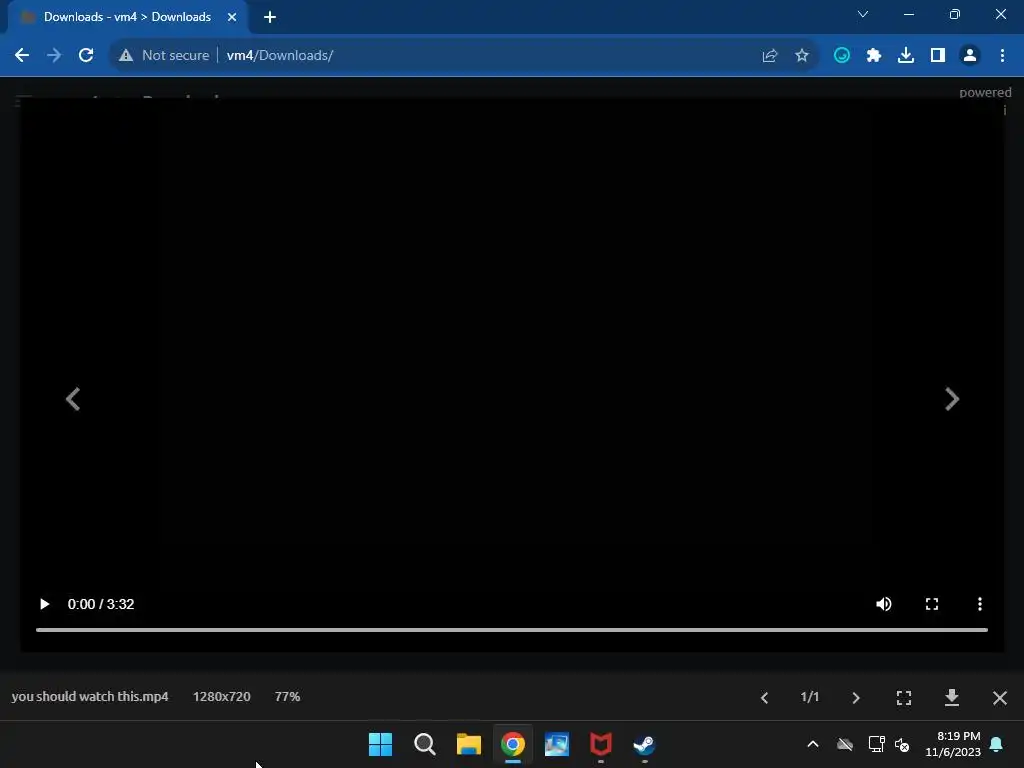Viewport: 1024px width, 768px height.
Task: Mute the video volume
Action: tap(884, 604)
